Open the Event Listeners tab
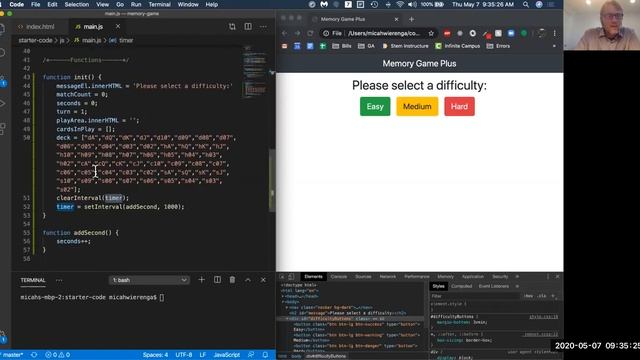The height and width of the screenshot is (360, 640). [x=493, y=287]
